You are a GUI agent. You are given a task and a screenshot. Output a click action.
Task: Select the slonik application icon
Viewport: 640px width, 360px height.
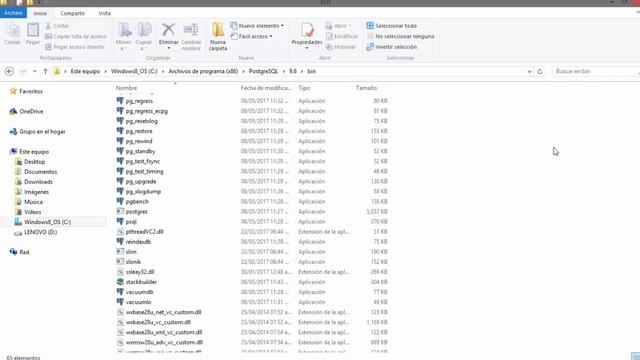(x=120, y=262)
